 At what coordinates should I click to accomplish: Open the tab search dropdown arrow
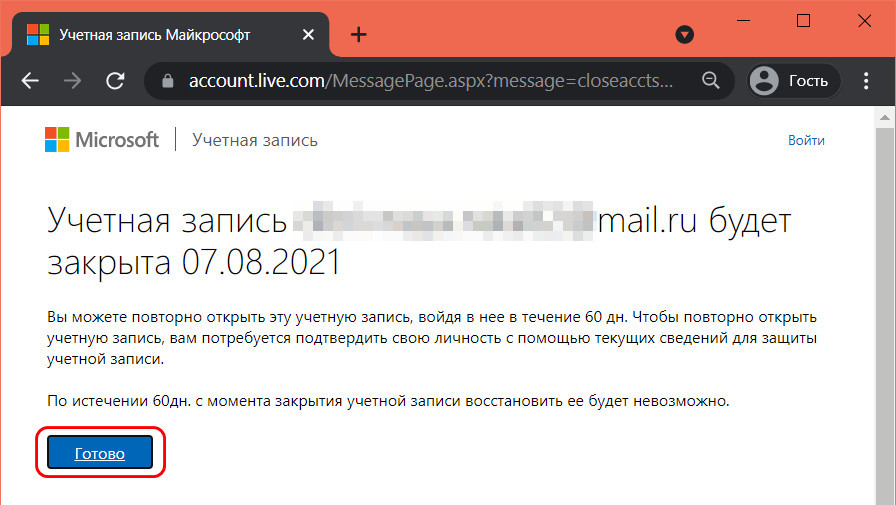(x=685, y=34)
